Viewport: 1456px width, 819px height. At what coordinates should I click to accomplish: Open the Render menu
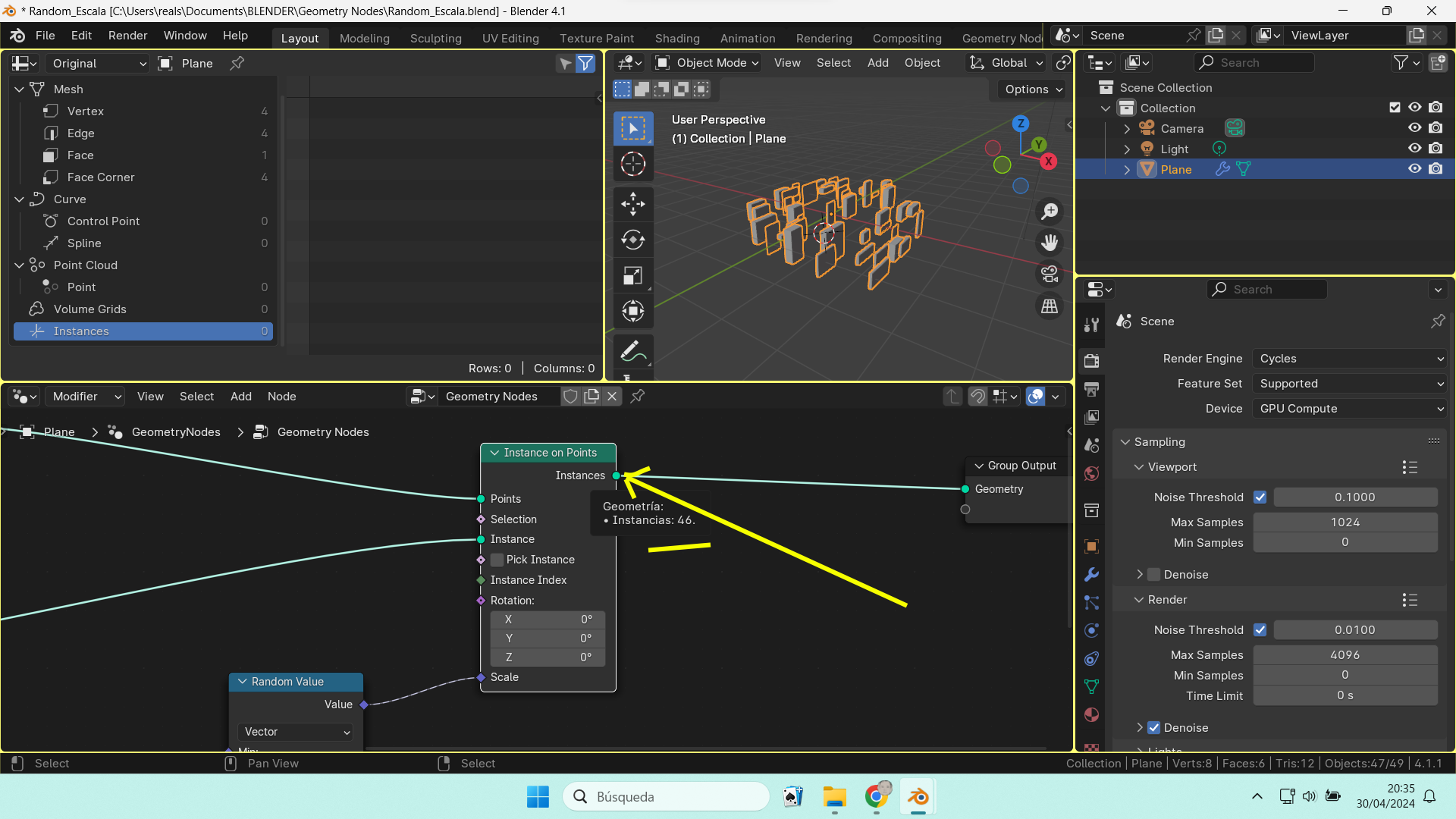pos(127,36)
